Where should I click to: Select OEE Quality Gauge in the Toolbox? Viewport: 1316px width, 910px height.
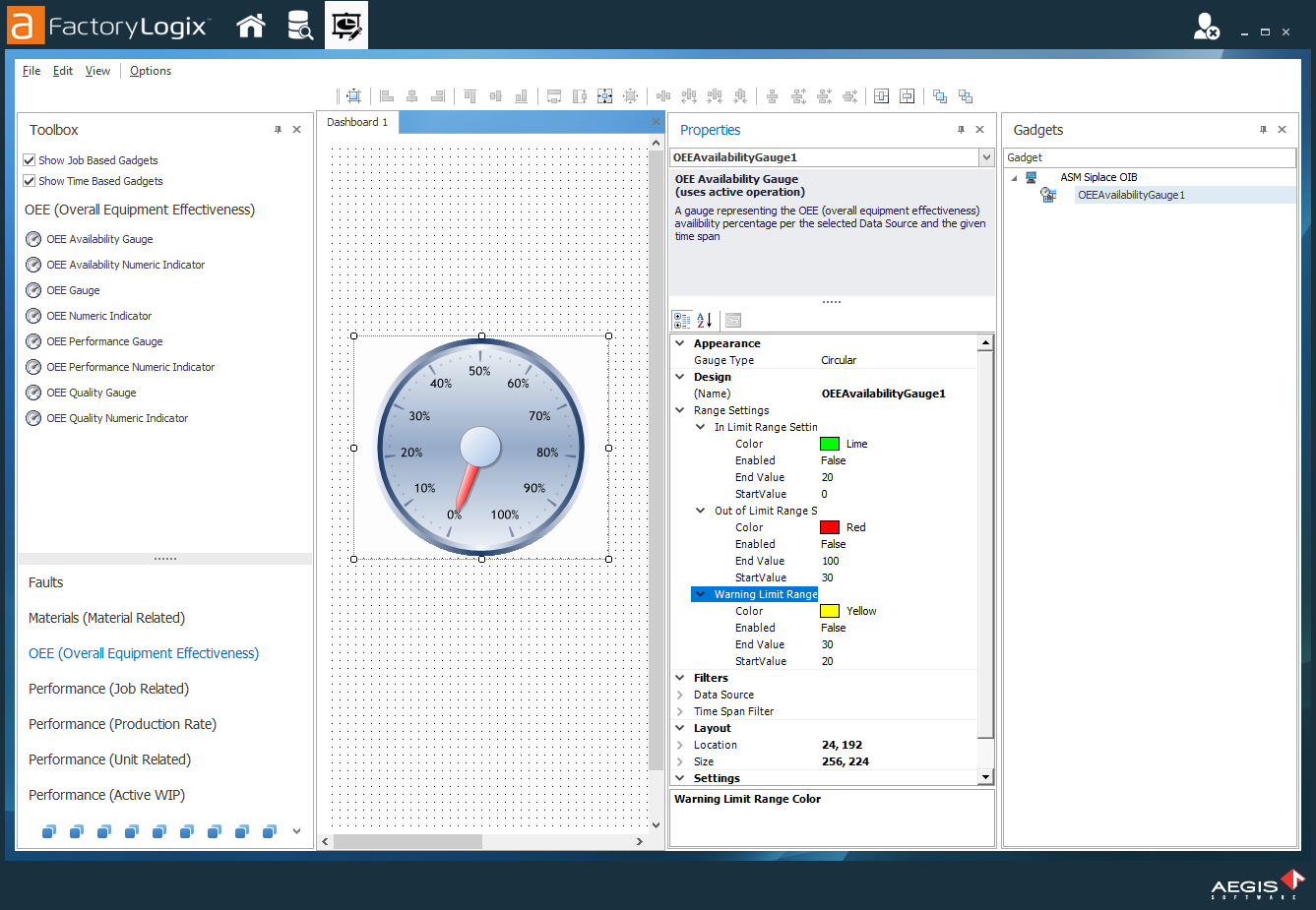(x=91, y=393)
